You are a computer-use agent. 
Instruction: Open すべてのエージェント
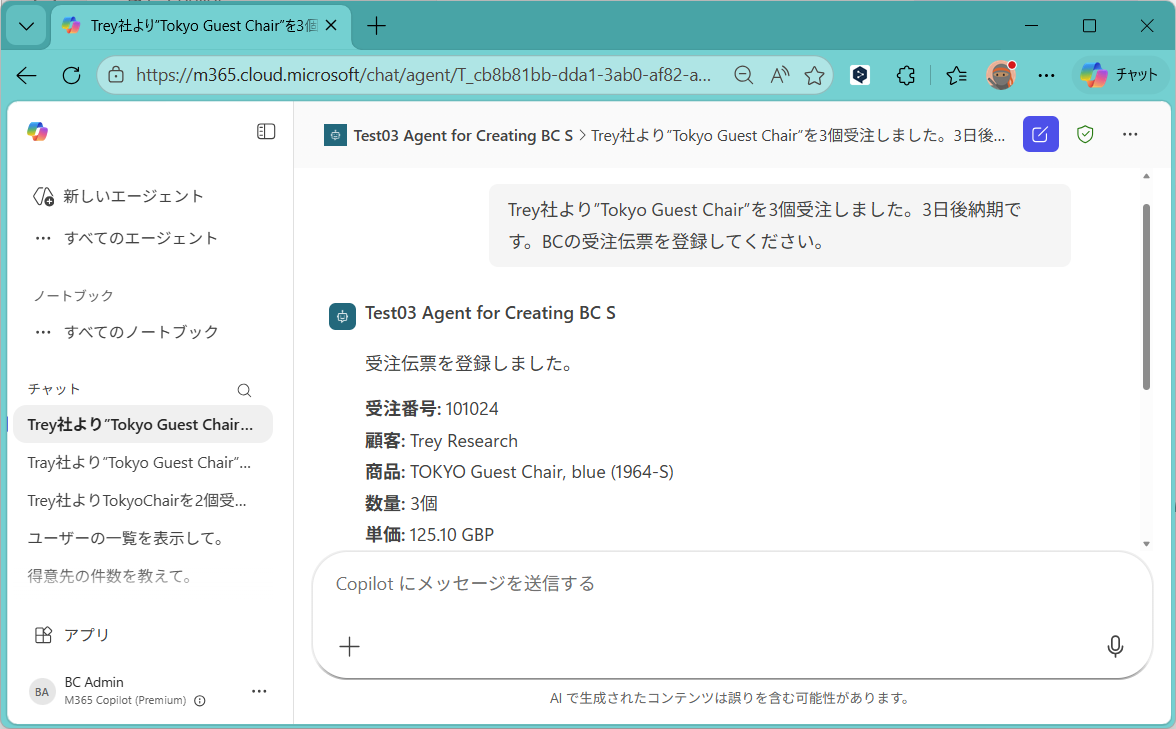(126, 238)
